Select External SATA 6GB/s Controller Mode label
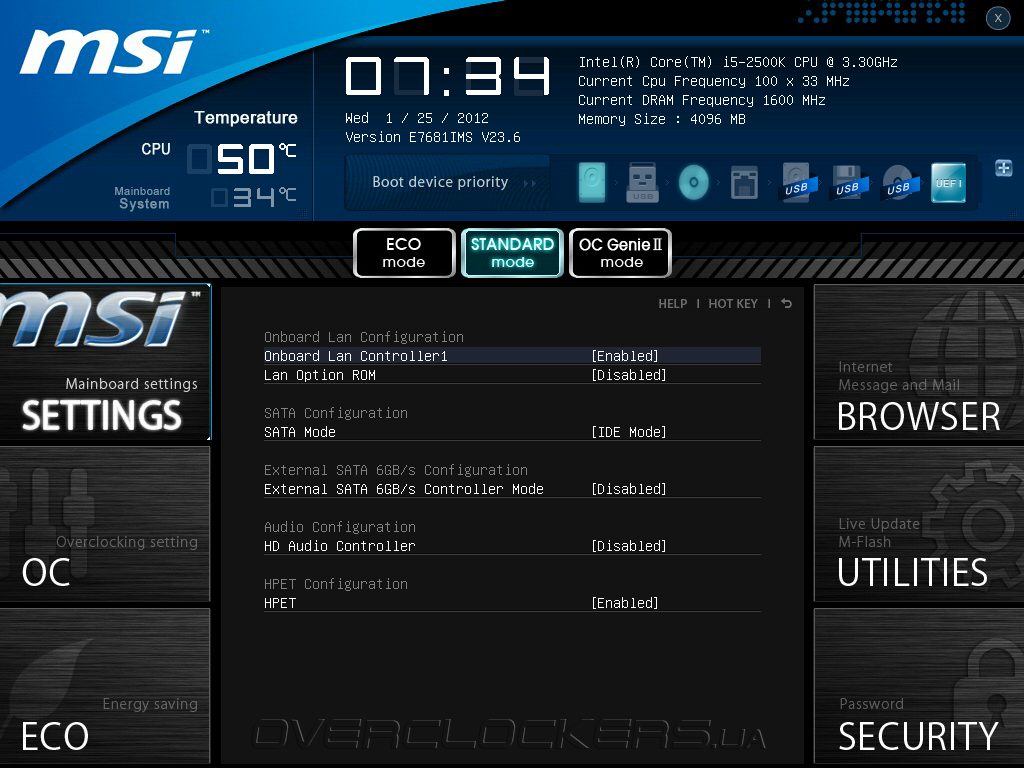This screenshot has width=1024, height=768. tap(404, 488)
